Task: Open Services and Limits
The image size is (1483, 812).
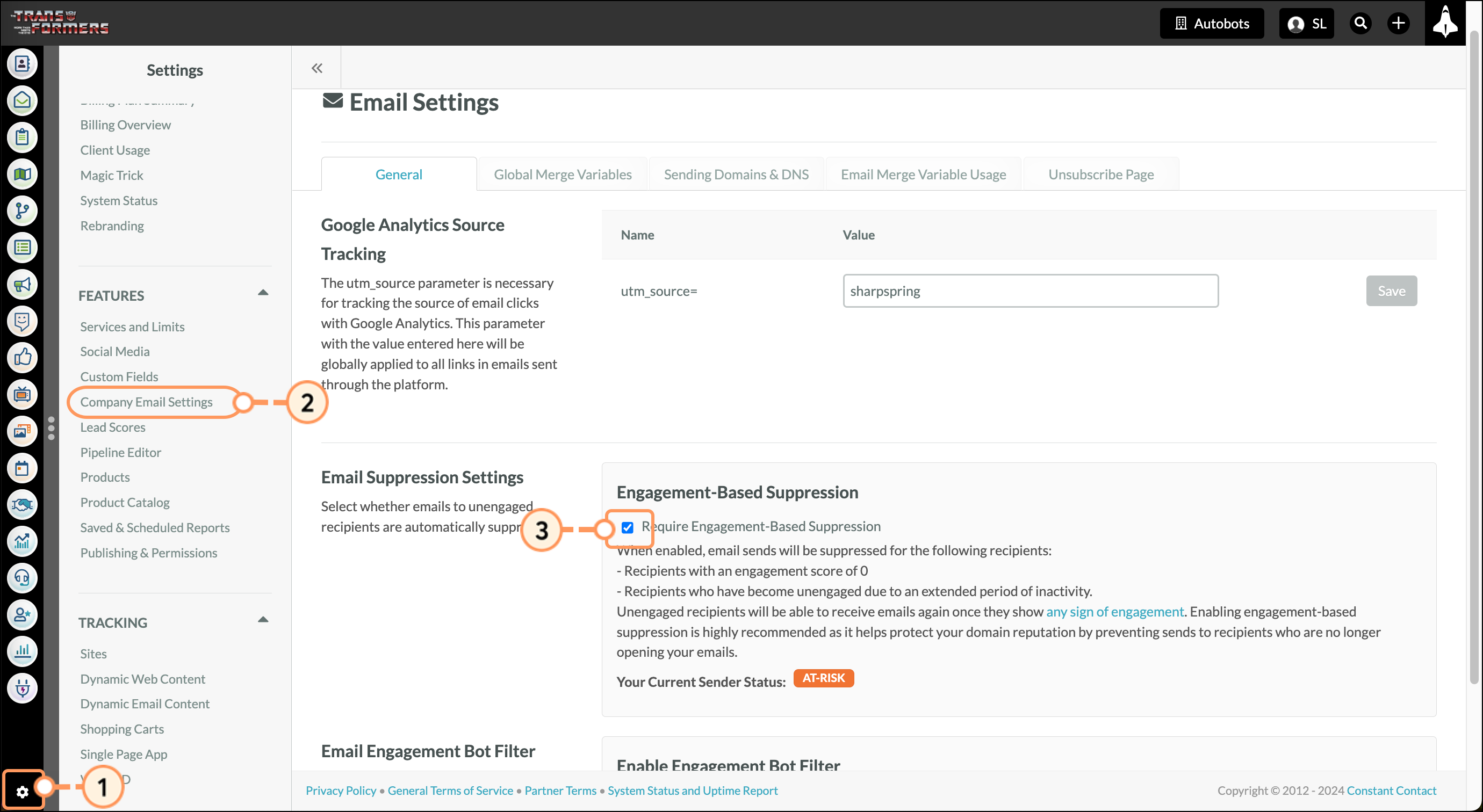Action: point(132,327)
